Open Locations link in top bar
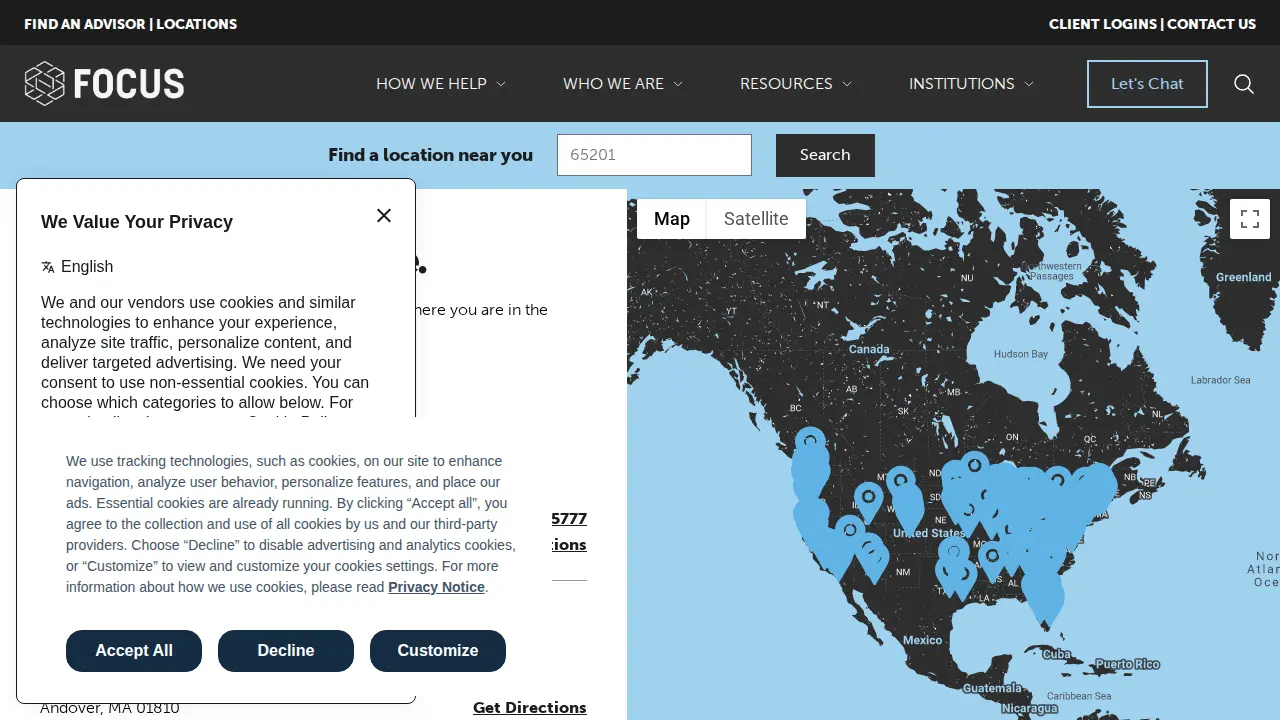Image resolution: width=1280 pixels, height=720 pixels. 197,24
